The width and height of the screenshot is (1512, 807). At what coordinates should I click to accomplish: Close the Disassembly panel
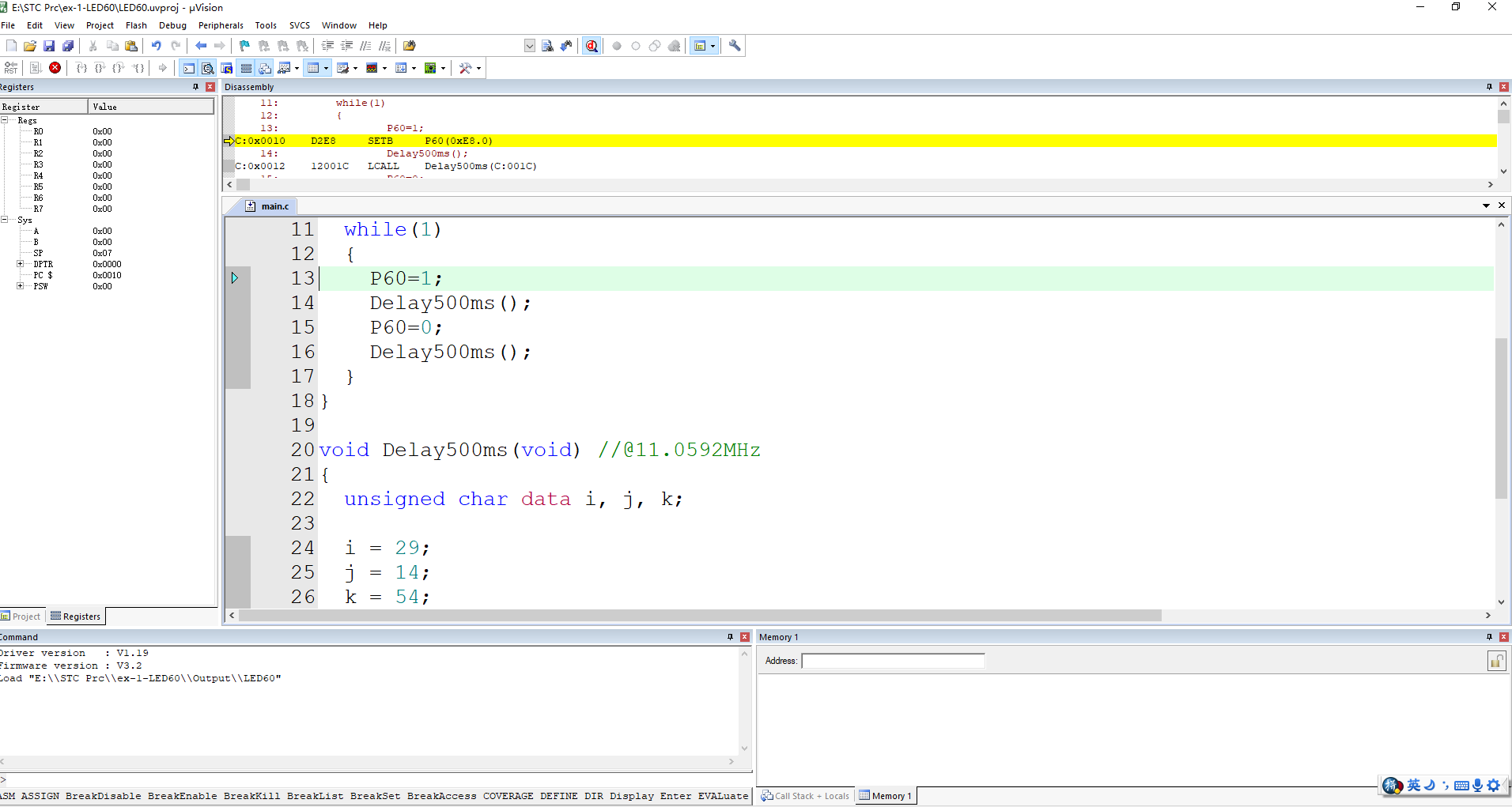1504,87
